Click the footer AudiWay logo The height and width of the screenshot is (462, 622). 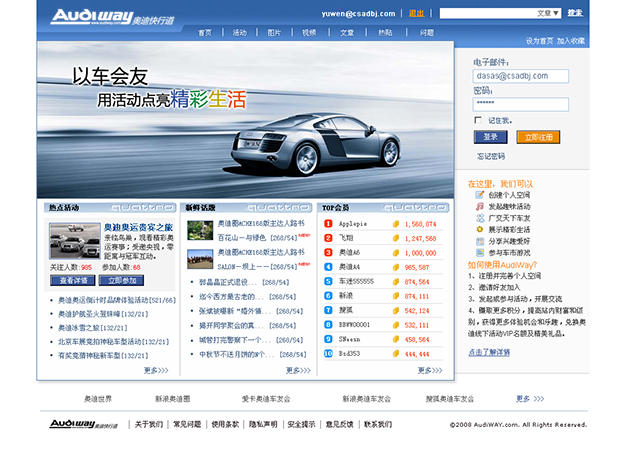point(84,424)
